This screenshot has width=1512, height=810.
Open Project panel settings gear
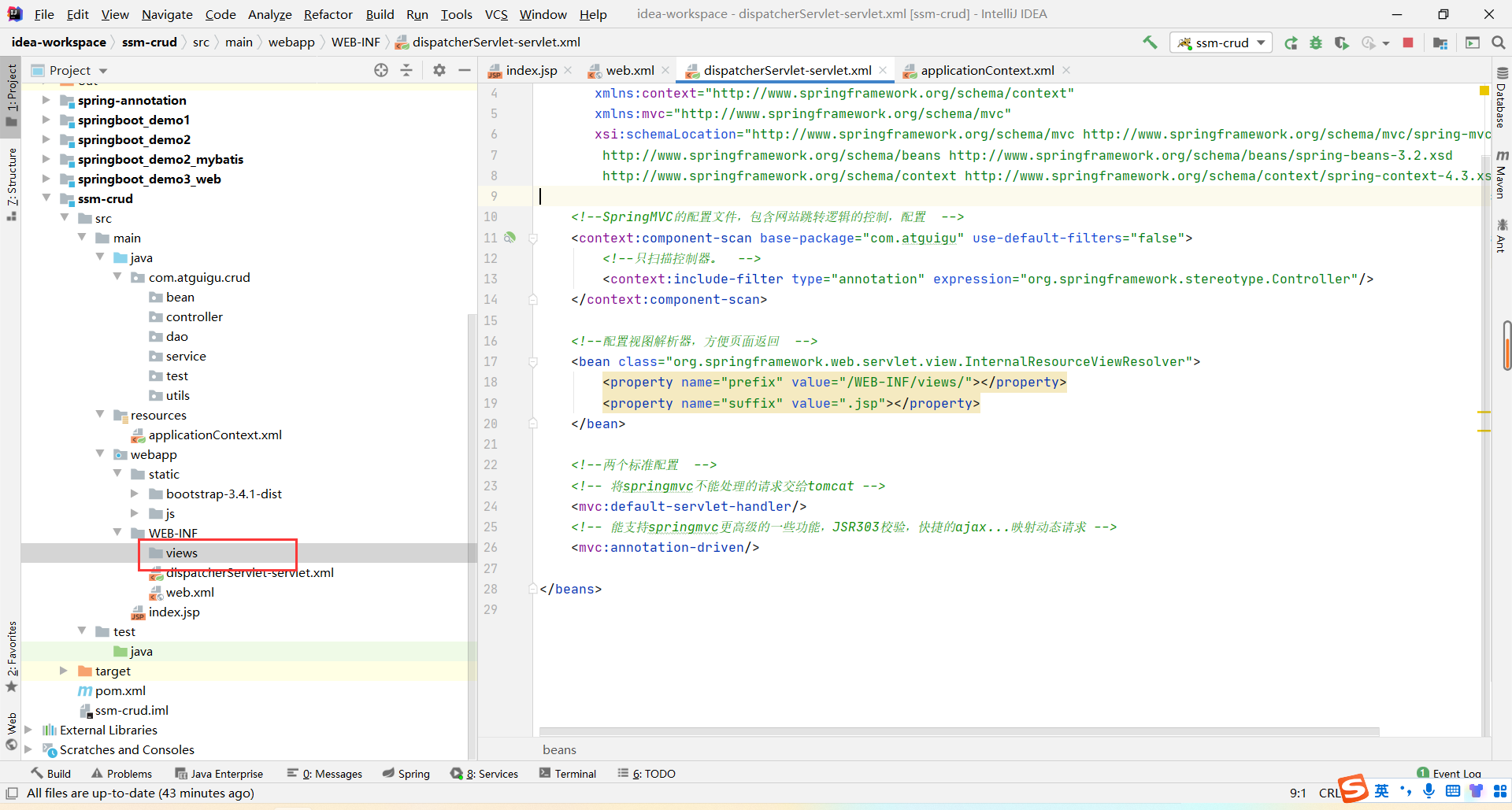coord(439,70)
